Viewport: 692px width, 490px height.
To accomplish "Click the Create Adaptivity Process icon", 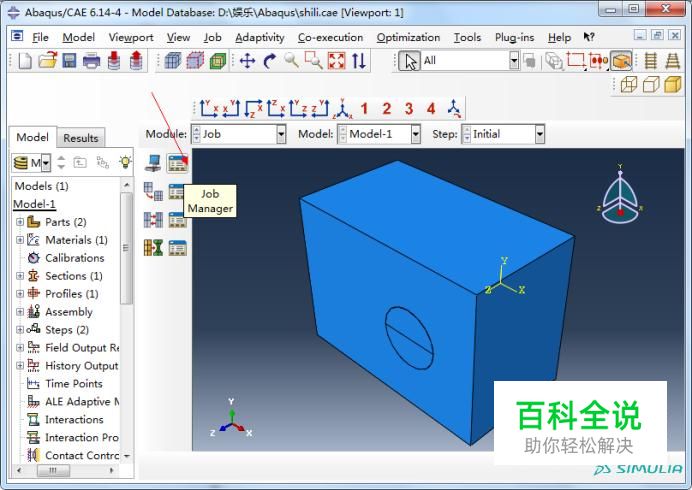I will click(153, 192).
